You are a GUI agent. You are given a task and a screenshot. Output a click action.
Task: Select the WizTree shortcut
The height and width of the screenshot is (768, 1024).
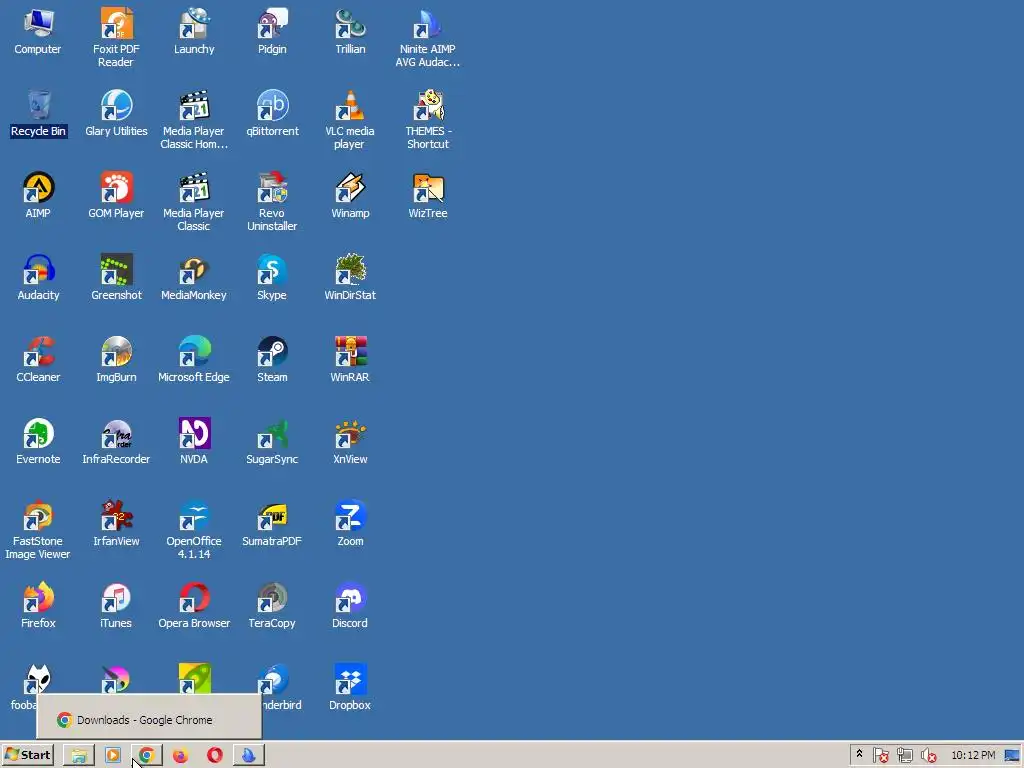[428, 195]
